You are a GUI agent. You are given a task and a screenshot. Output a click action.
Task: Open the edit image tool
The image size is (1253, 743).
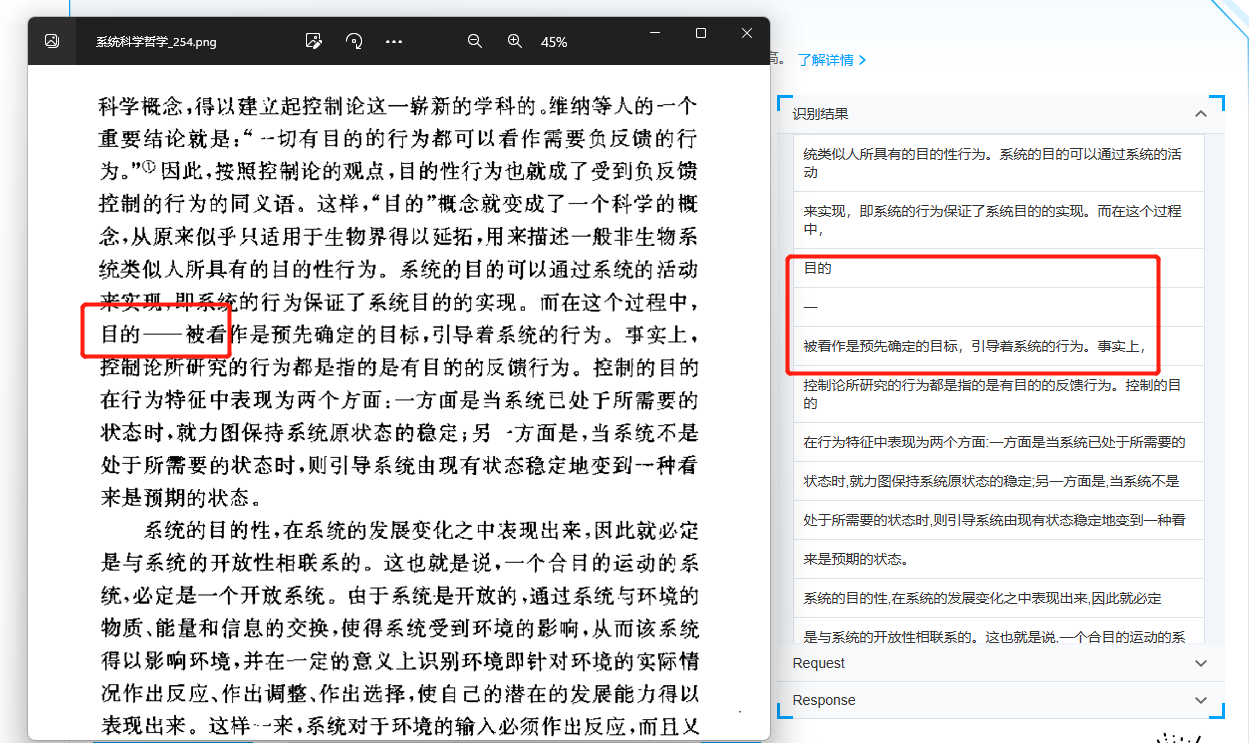[x=313, y=41]
